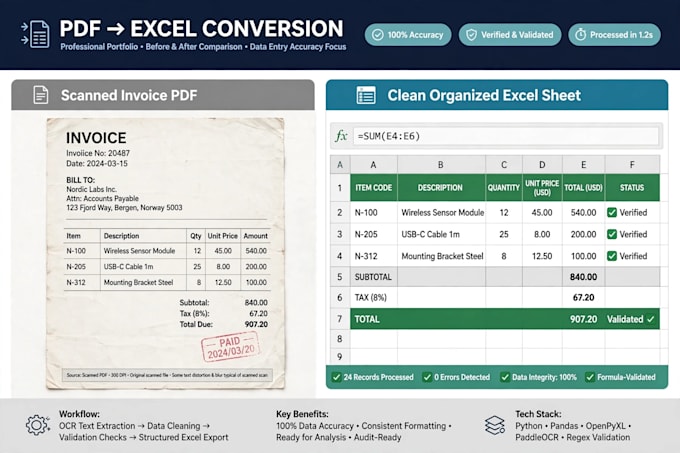Select row header 5 for SUBTOTAL
The height and width of the screenshot is (453, 680).
point(340,277)
